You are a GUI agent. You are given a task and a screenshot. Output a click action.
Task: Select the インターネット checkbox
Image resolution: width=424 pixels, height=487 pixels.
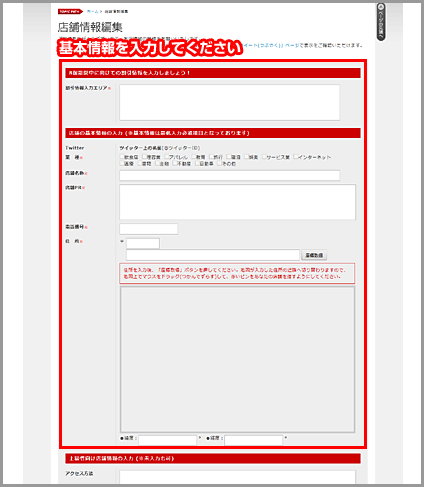[295, 157]
